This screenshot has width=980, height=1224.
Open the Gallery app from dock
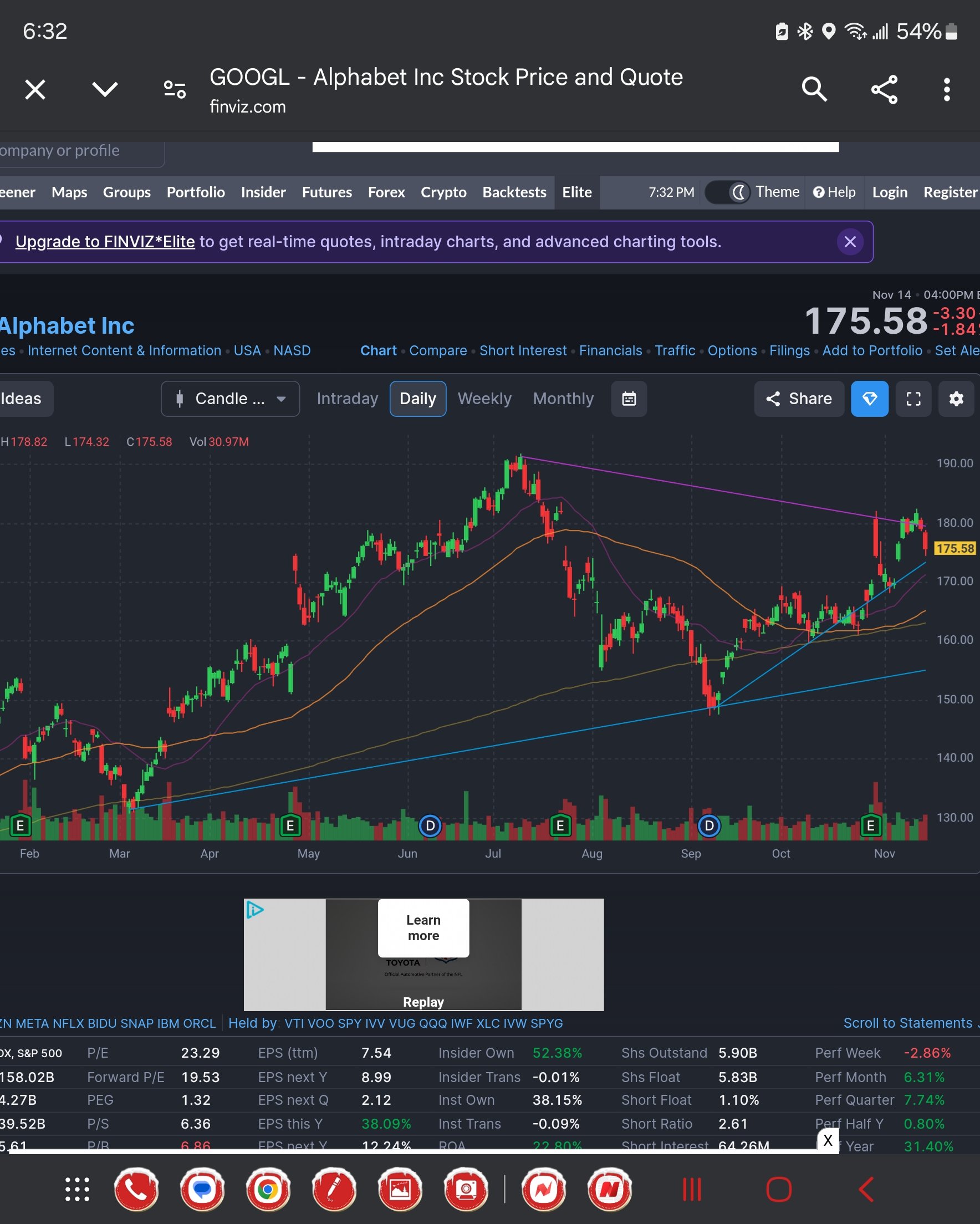tap(400, 1190)
